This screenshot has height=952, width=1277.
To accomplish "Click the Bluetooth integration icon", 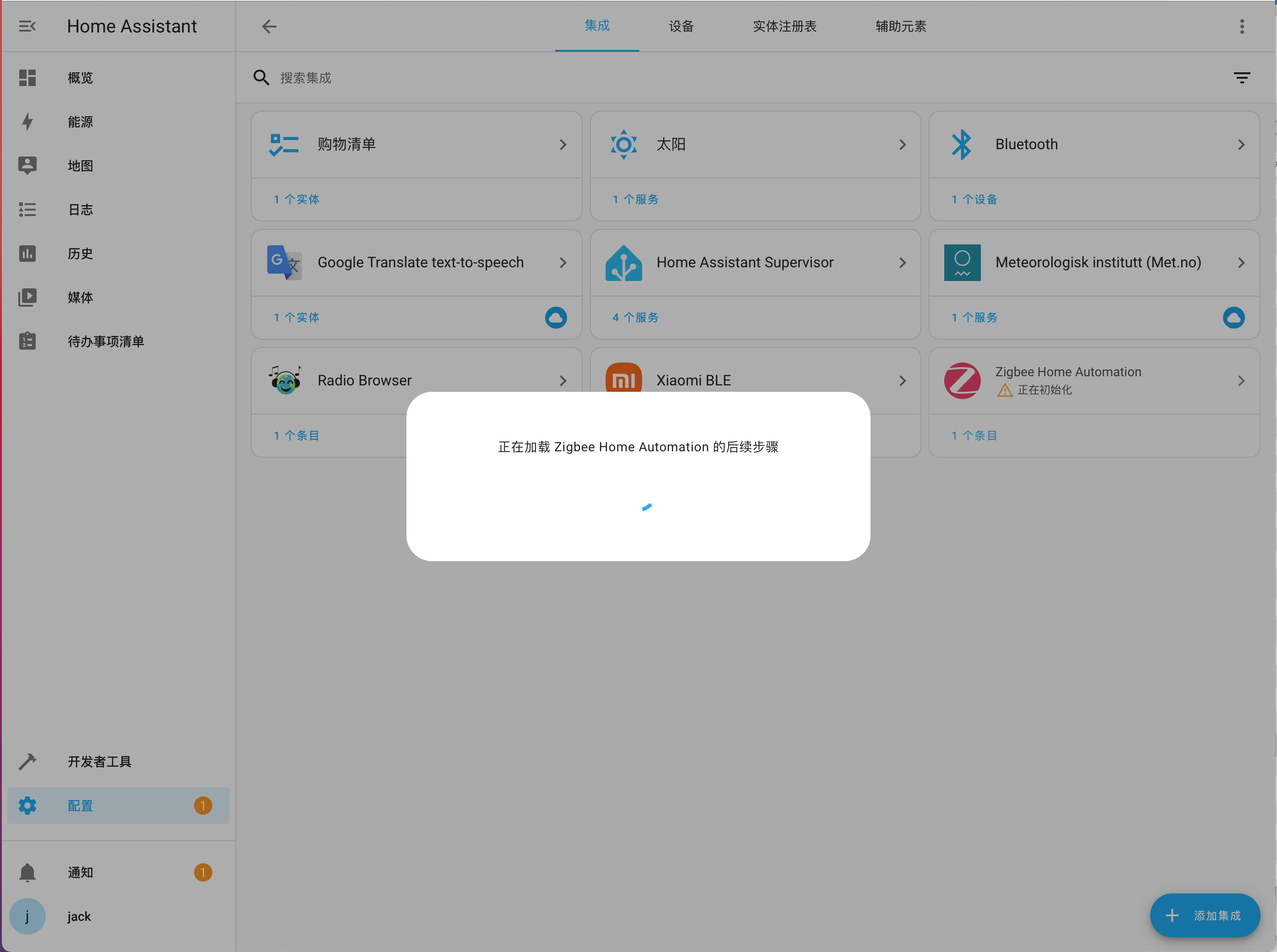I will point(962,145).
